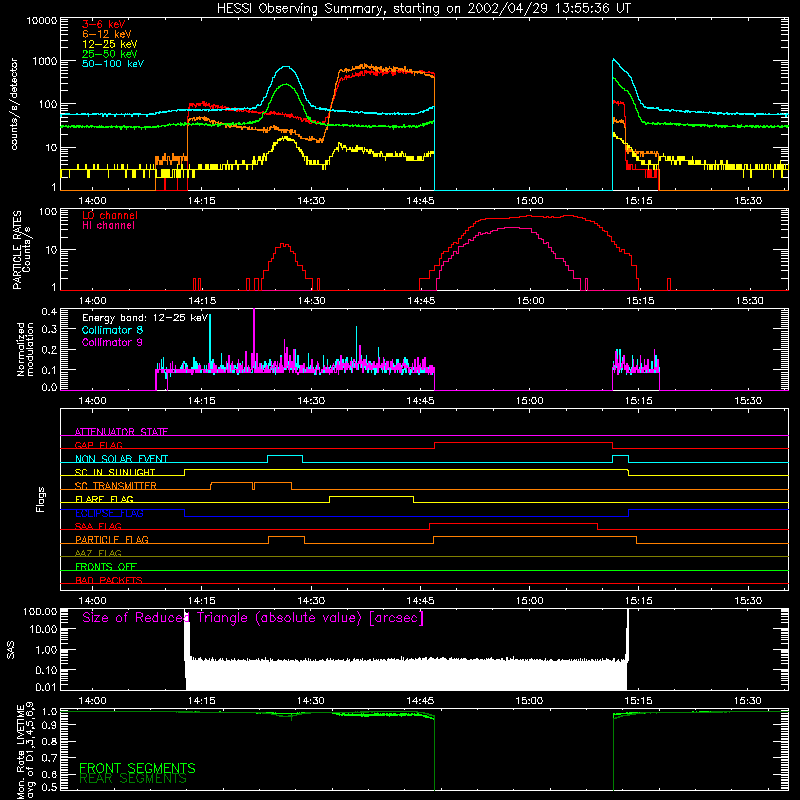Select the LO channel legend label
This screenshot has width=800, height=800.
pos(110,215)
